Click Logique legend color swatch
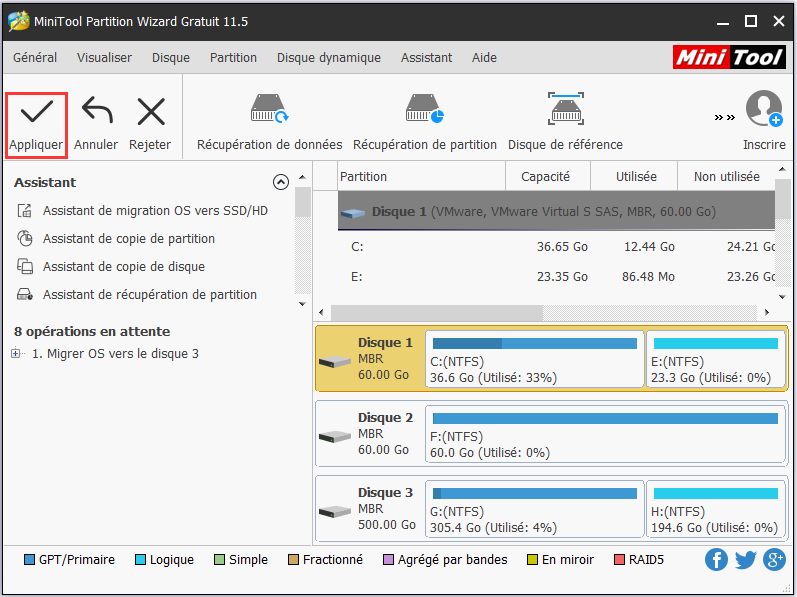This screenshot has width=797, height=597. tap(140, 559)
